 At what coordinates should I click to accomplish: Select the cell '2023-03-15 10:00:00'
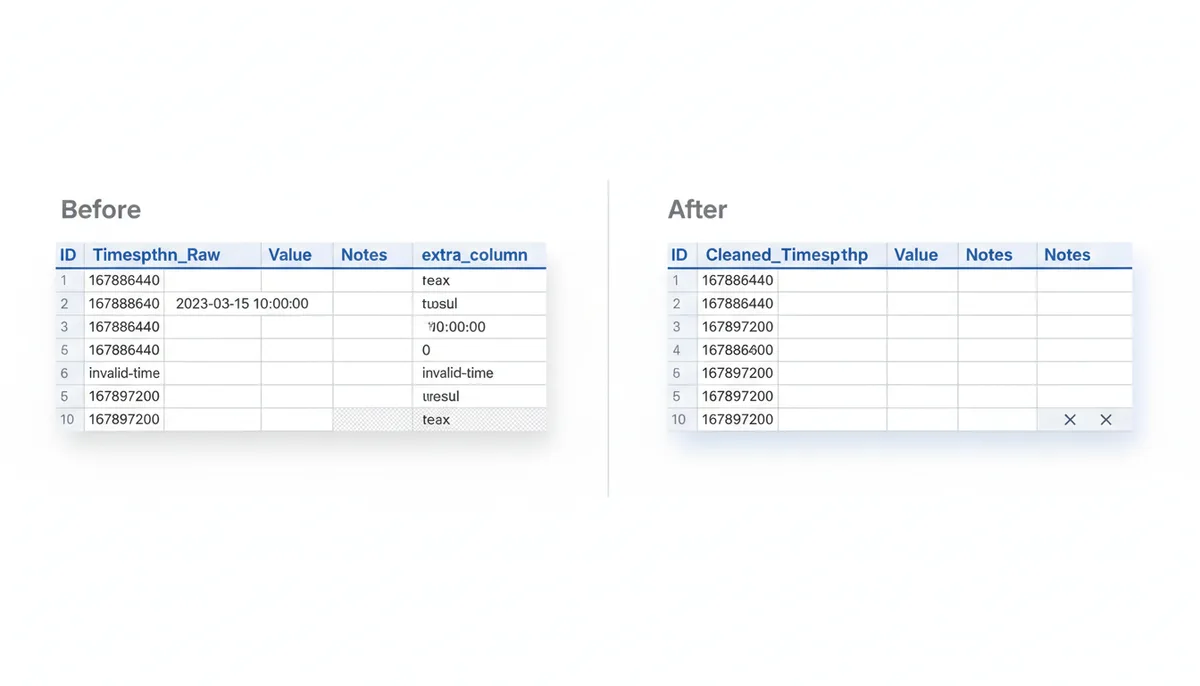point(242,303)
